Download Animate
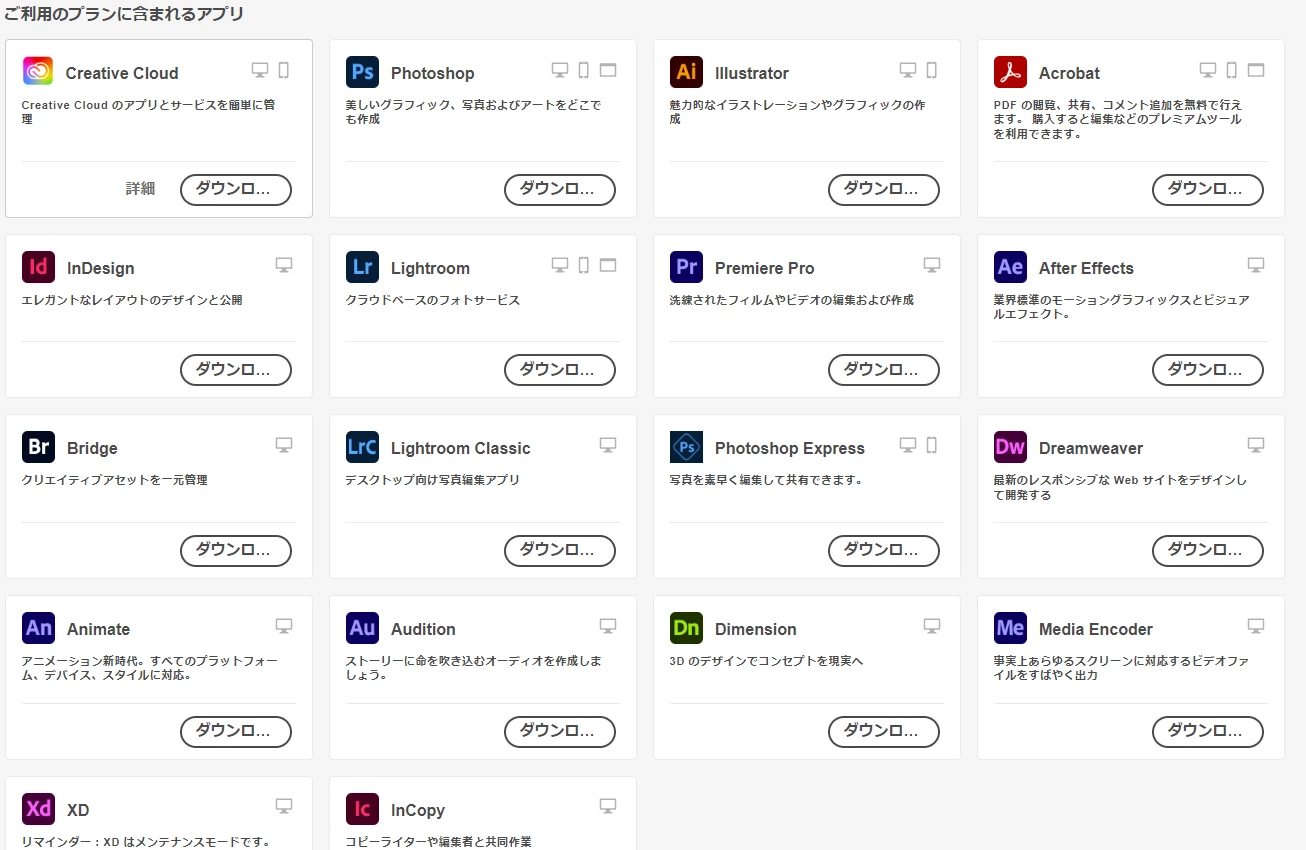Screen dimensions: 1306x850 pyautogui.click(x=236, y=732)
